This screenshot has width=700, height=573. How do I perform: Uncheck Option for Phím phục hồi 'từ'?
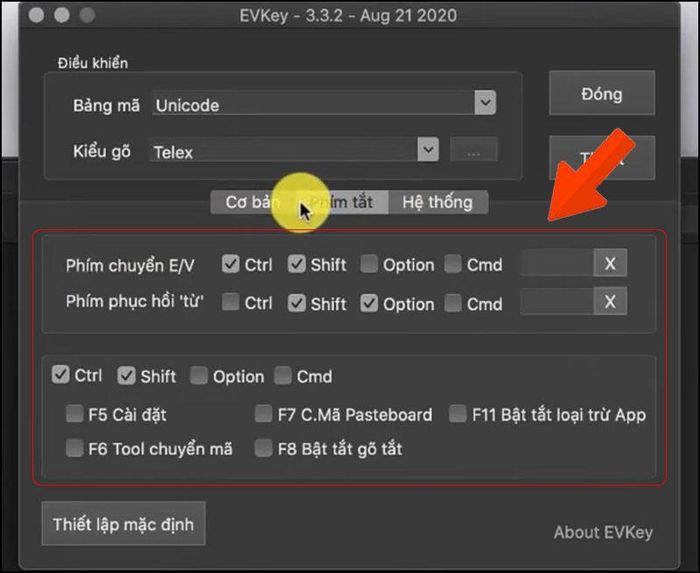point(369,303)
